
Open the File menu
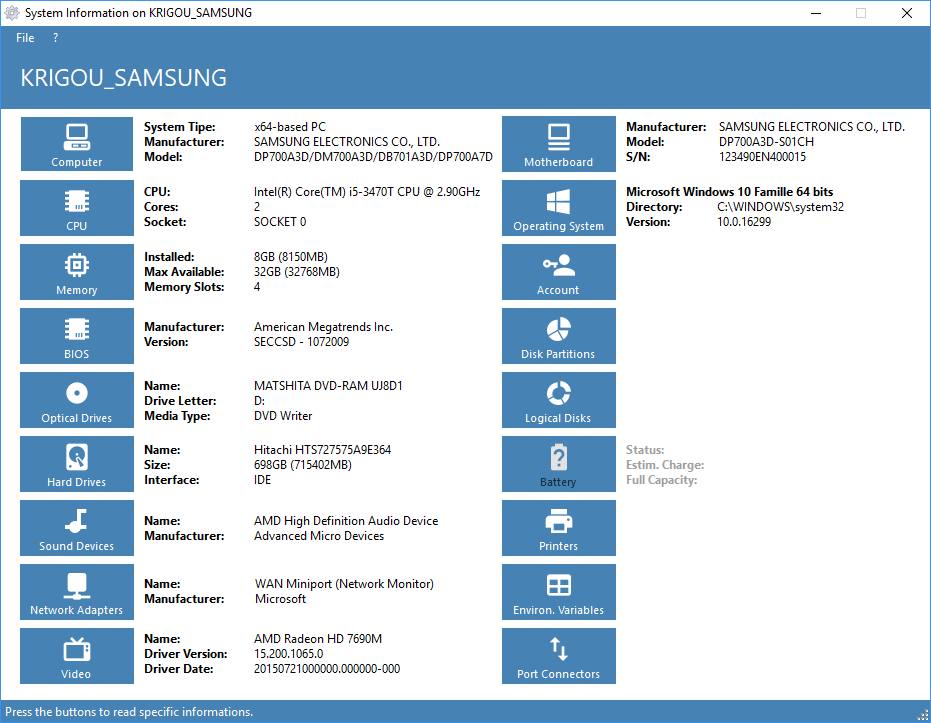pyautogui.click(x=25, y=38)
